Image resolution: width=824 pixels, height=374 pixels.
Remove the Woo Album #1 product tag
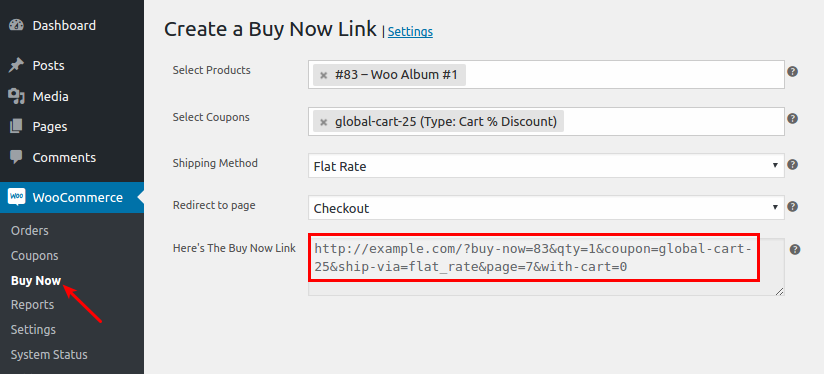click(x=324, y=75)
